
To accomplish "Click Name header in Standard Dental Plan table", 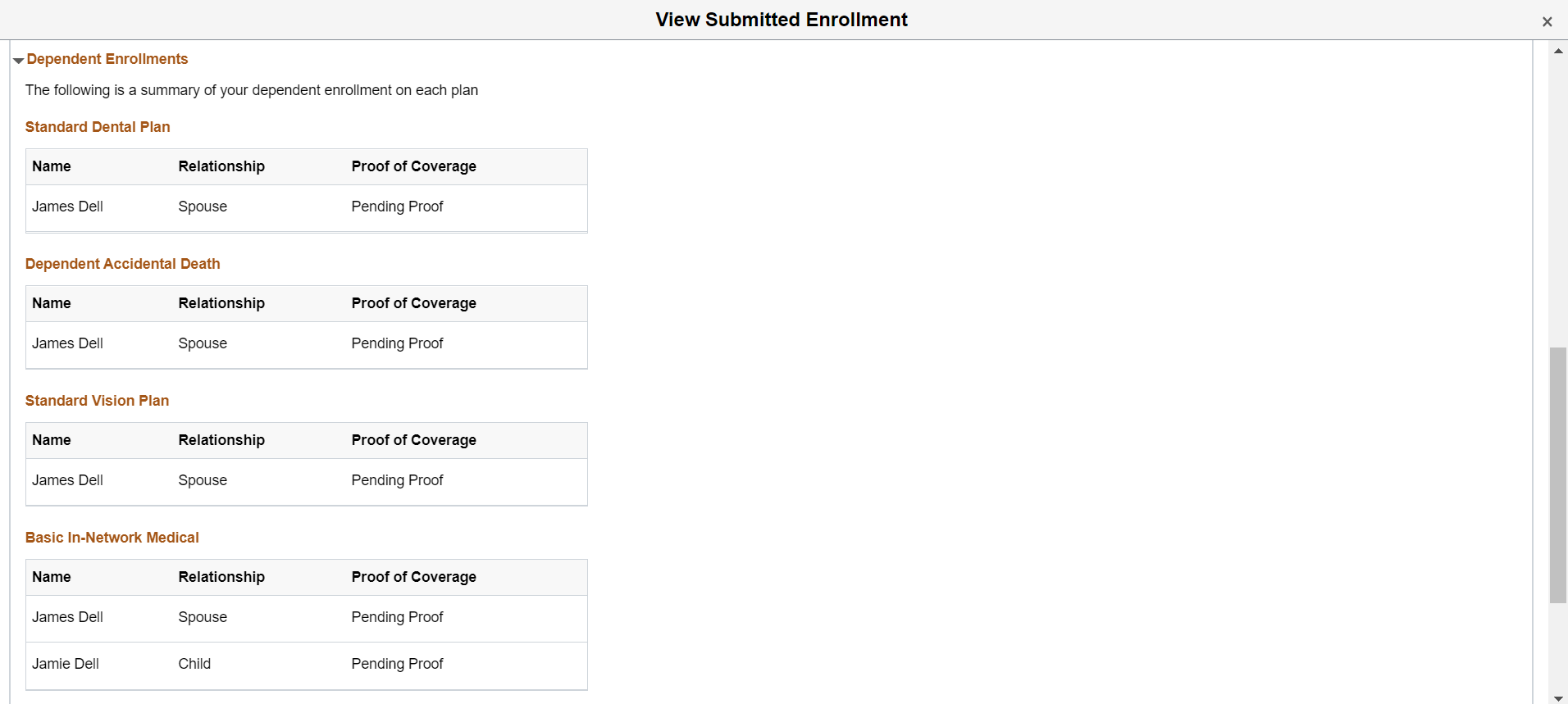I will coord(52,166).
